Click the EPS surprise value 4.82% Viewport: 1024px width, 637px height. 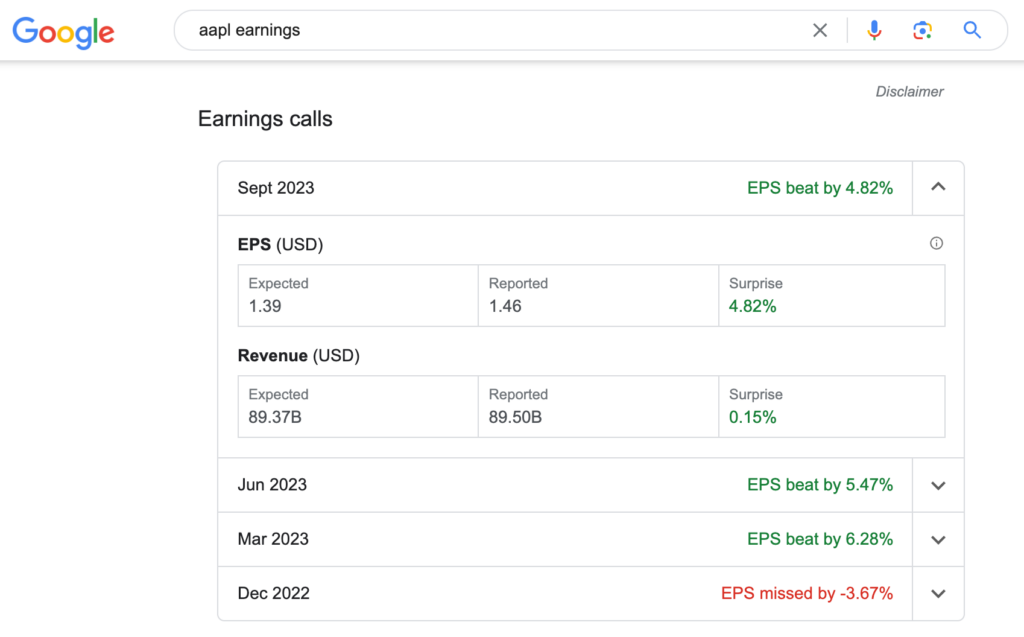tap(752, 306)
